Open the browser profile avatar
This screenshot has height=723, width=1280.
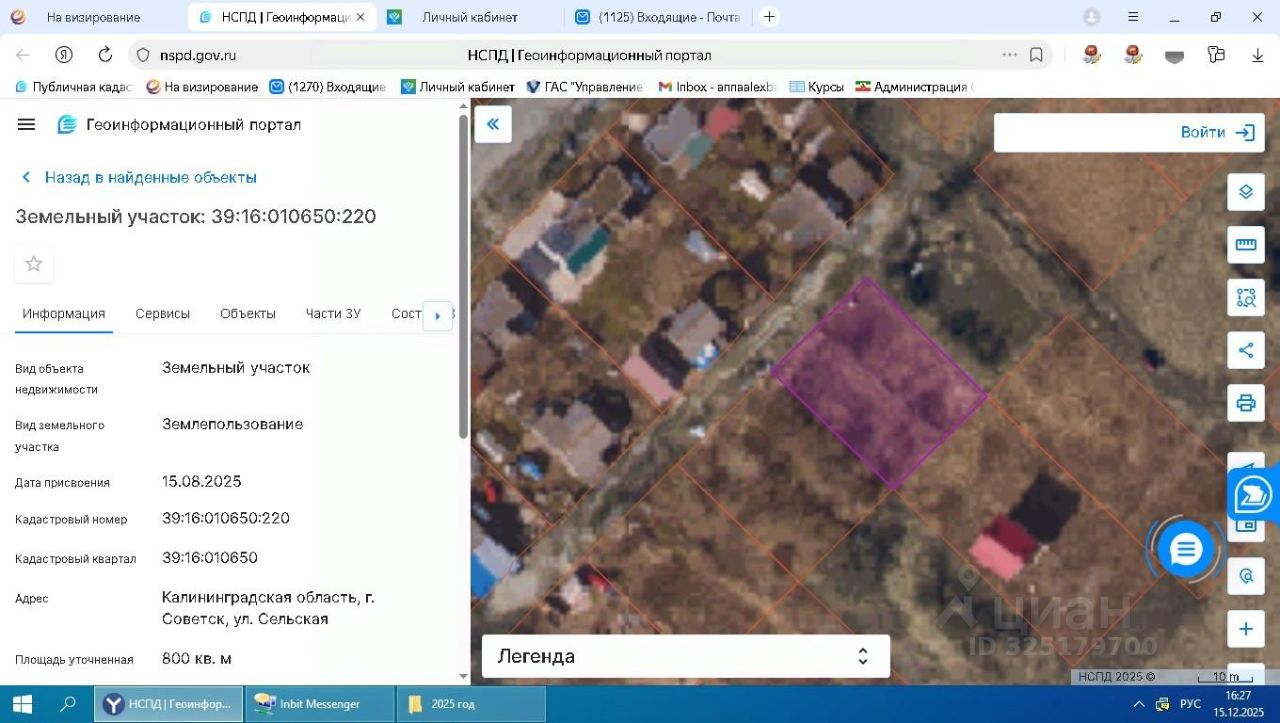[1092, 17]
